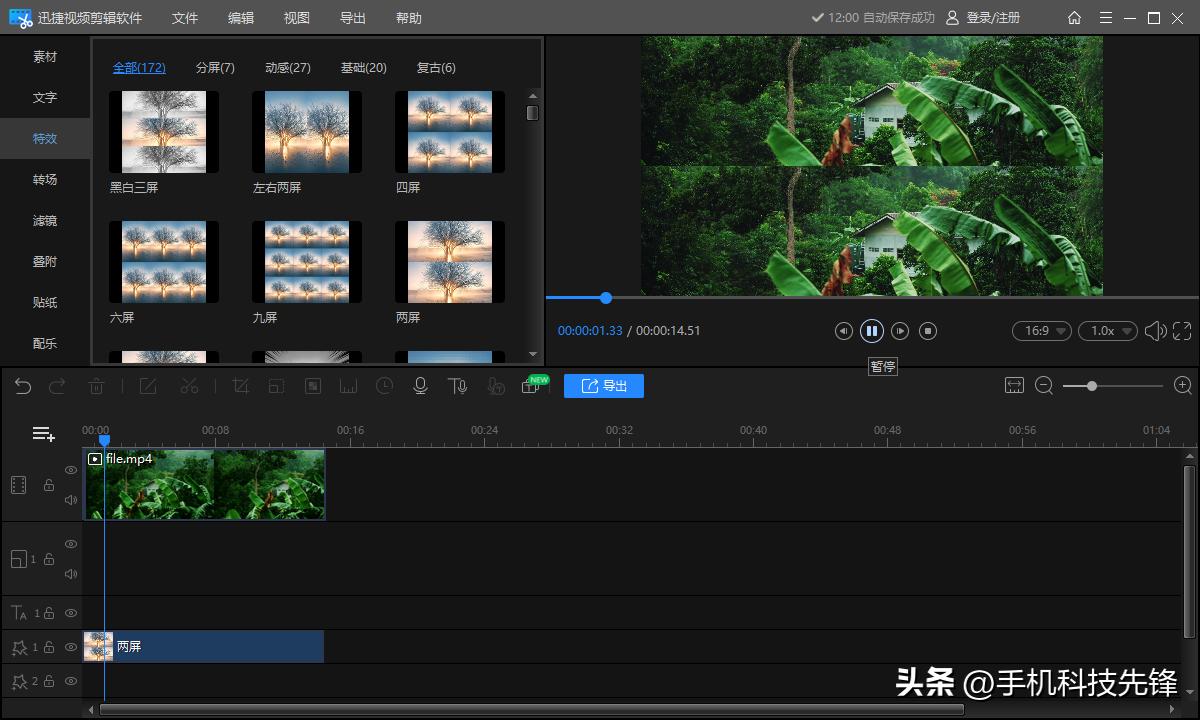Open the 文件 menu
The height and width of the screenshot is (720, 1200).
[x=185, y=18]
